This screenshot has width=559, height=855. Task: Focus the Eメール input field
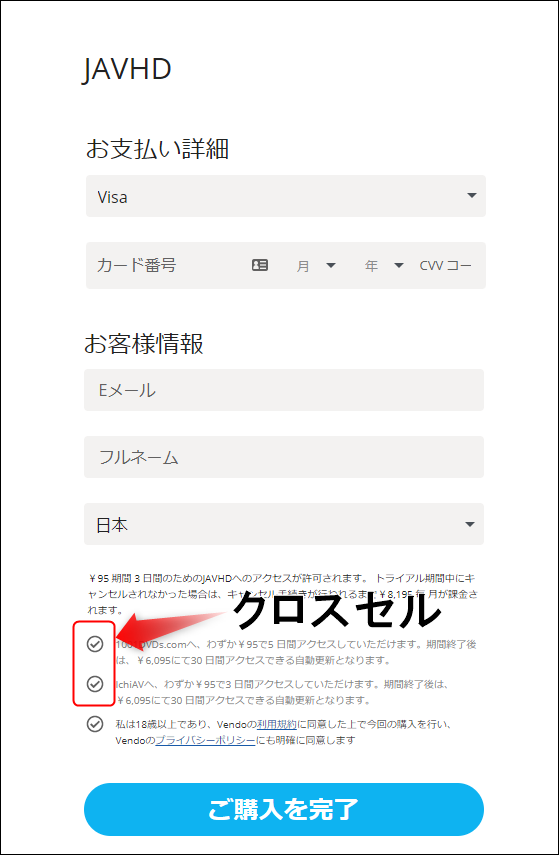pyautogui.click(x=284, y=390)
